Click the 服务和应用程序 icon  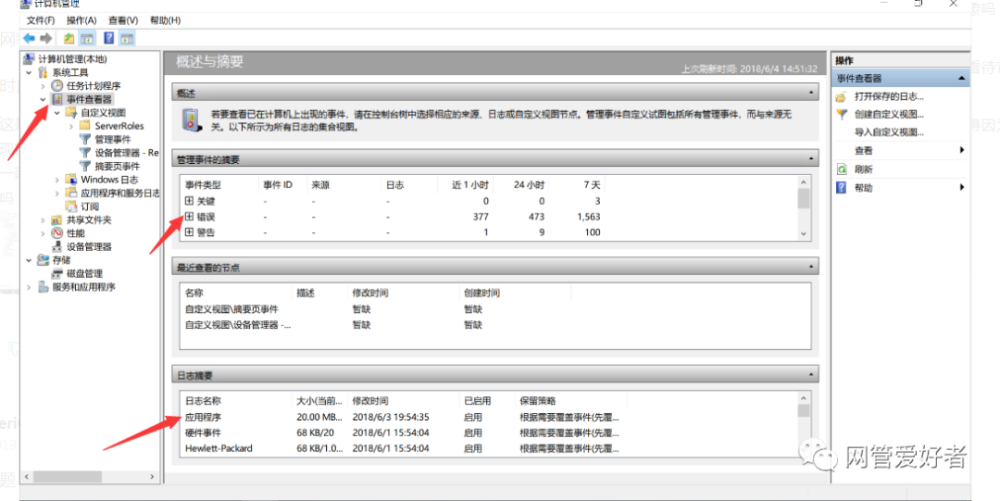click(x=43, y=287)
